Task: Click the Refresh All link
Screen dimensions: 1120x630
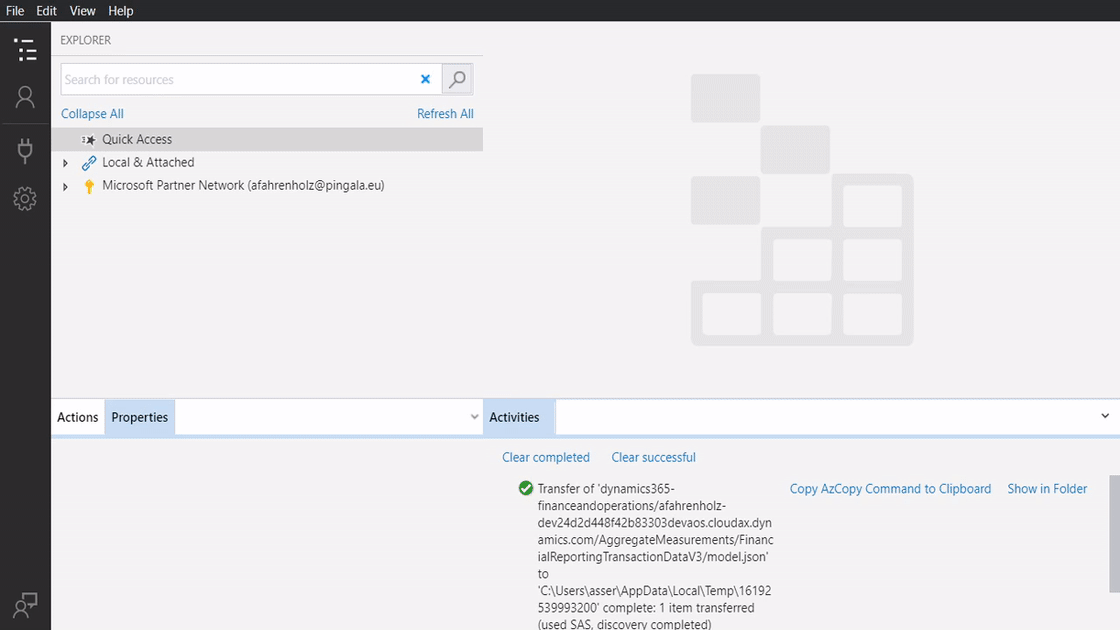Action: coord(445,114)
